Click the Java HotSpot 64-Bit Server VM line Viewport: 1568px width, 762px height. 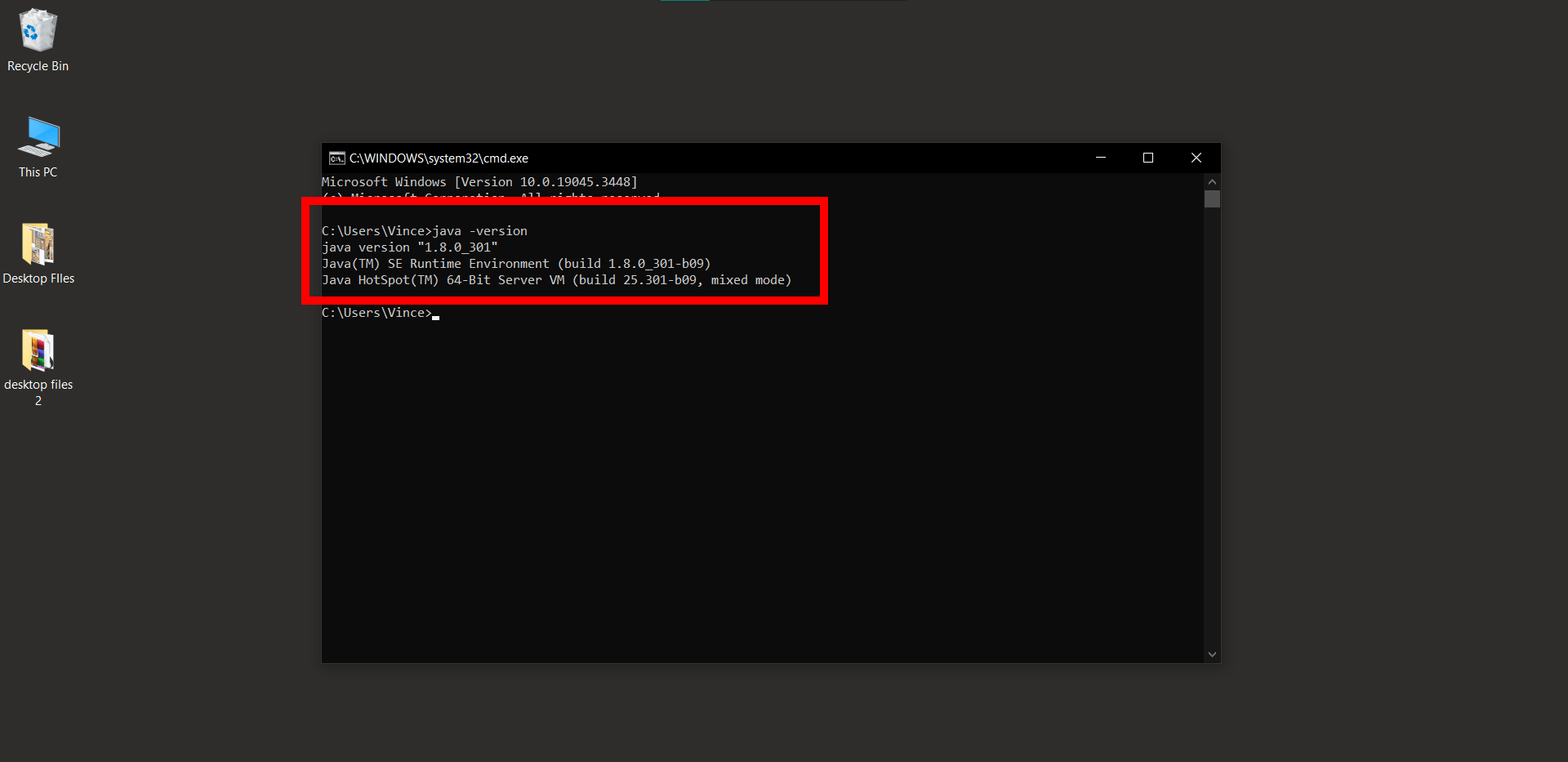[556, 279]
